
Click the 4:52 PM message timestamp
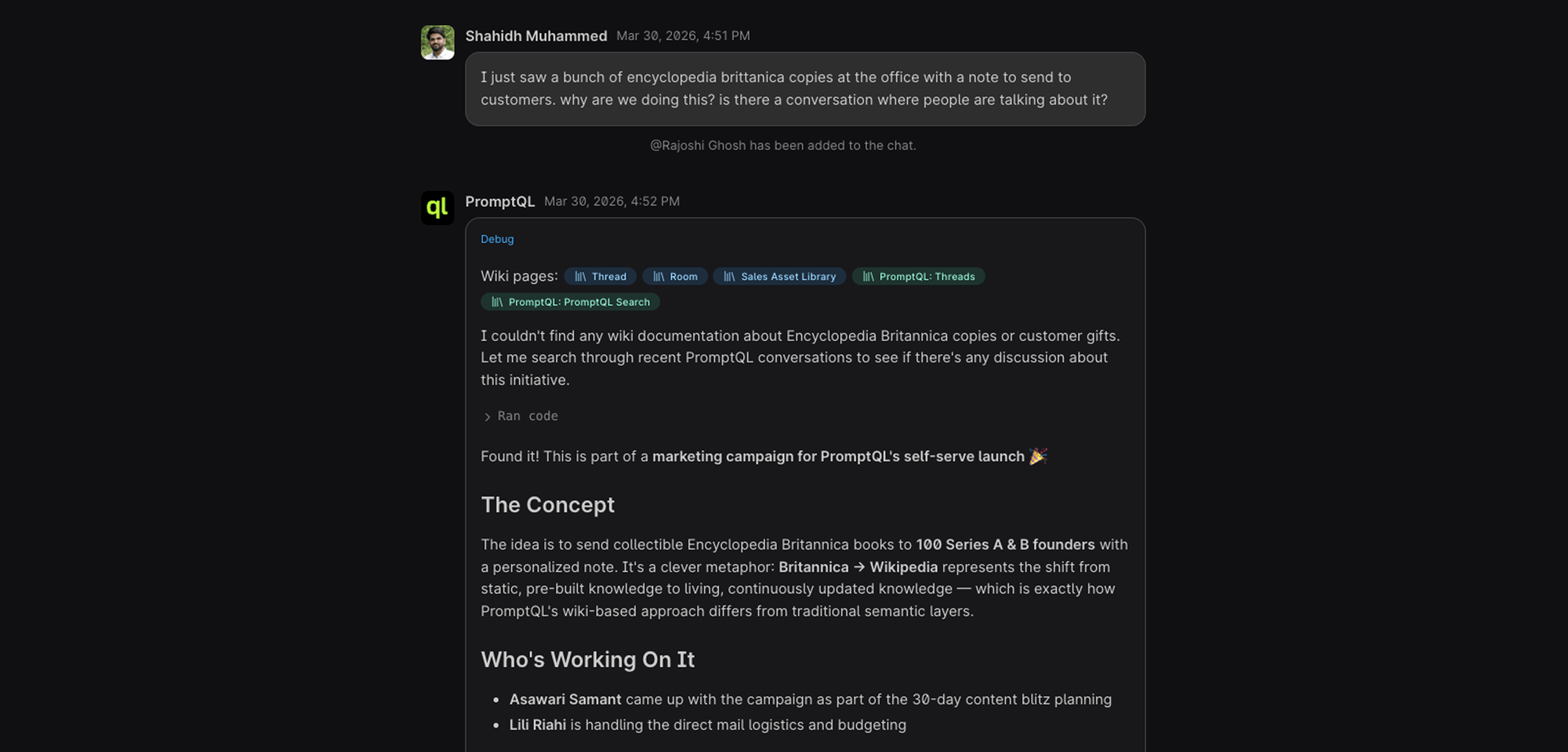click(612, 202)
